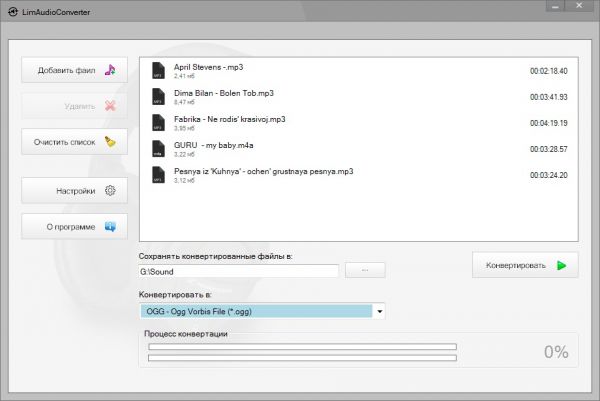Click the lower conversion progress bar

(302, 358)
